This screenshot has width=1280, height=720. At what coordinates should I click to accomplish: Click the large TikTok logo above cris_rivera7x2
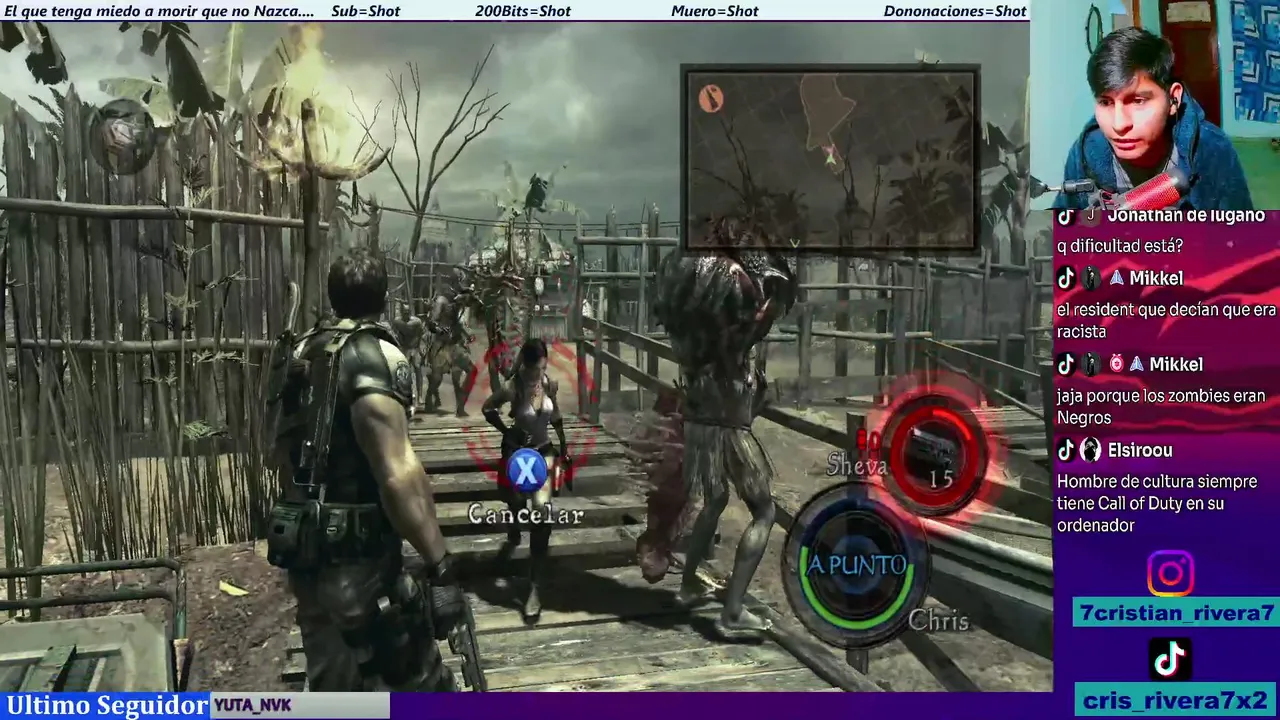click(x=1170, y=659)
